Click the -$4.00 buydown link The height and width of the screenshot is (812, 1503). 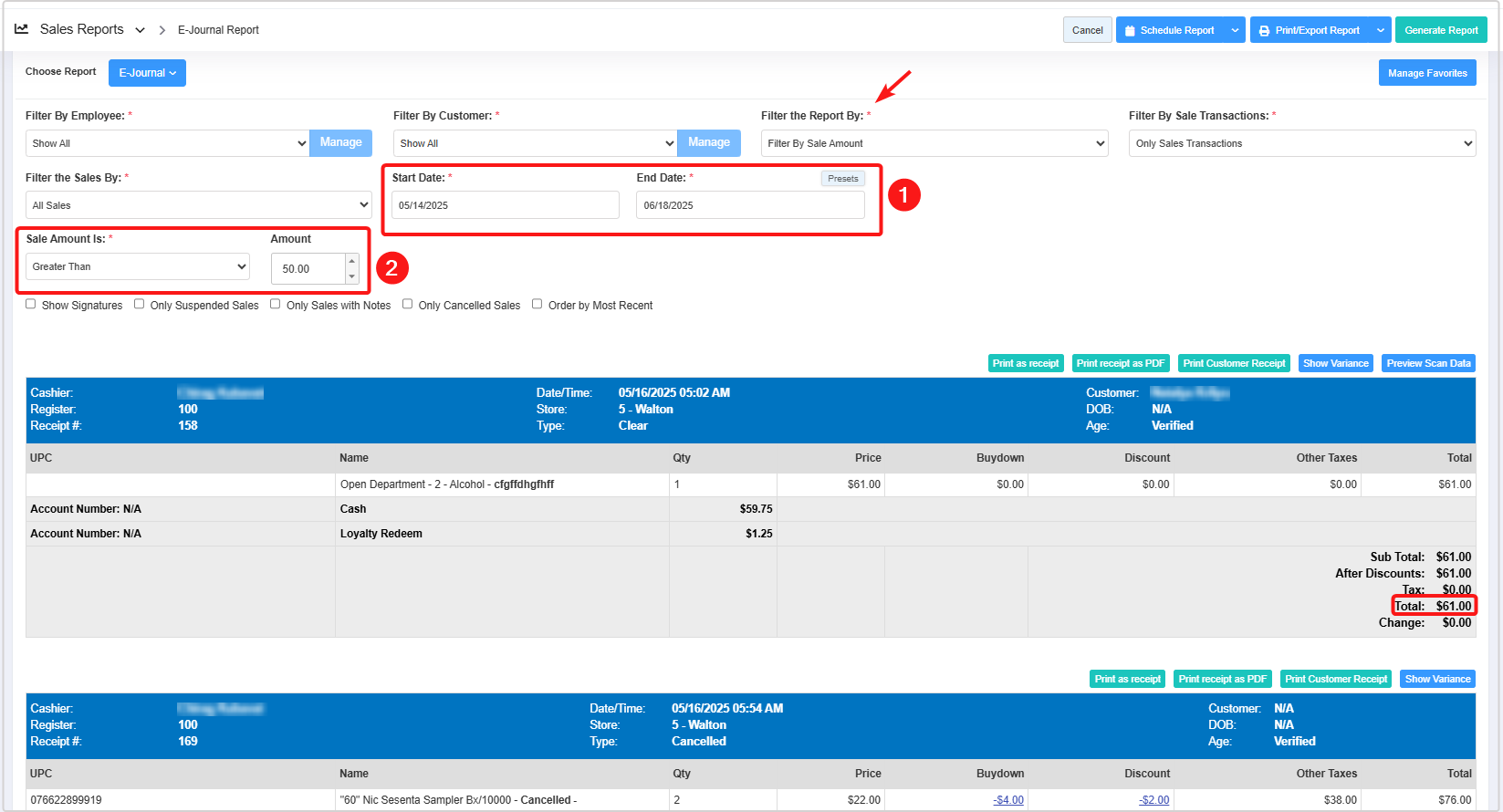click(x=1008, y=800)
